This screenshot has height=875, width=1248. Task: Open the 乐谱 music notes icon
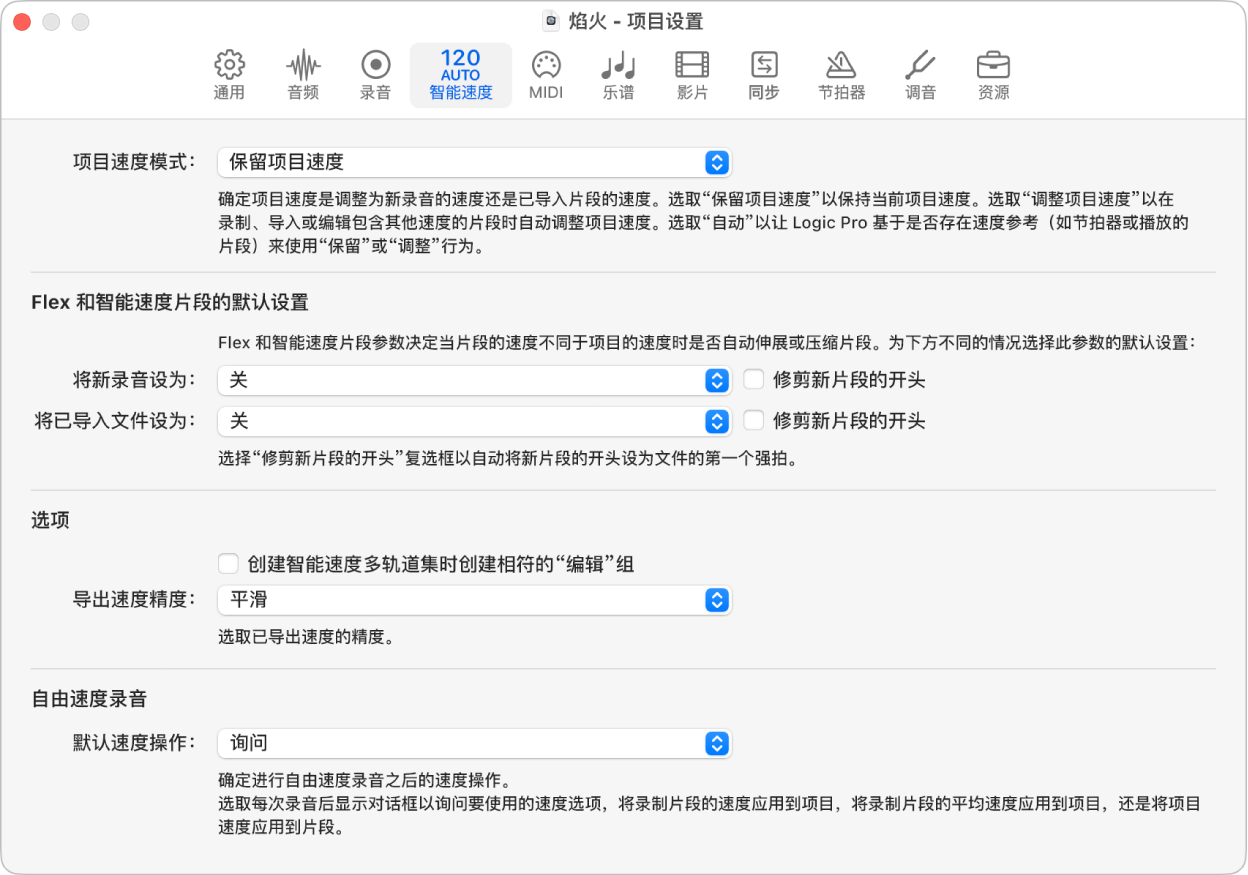click(619, 66)
